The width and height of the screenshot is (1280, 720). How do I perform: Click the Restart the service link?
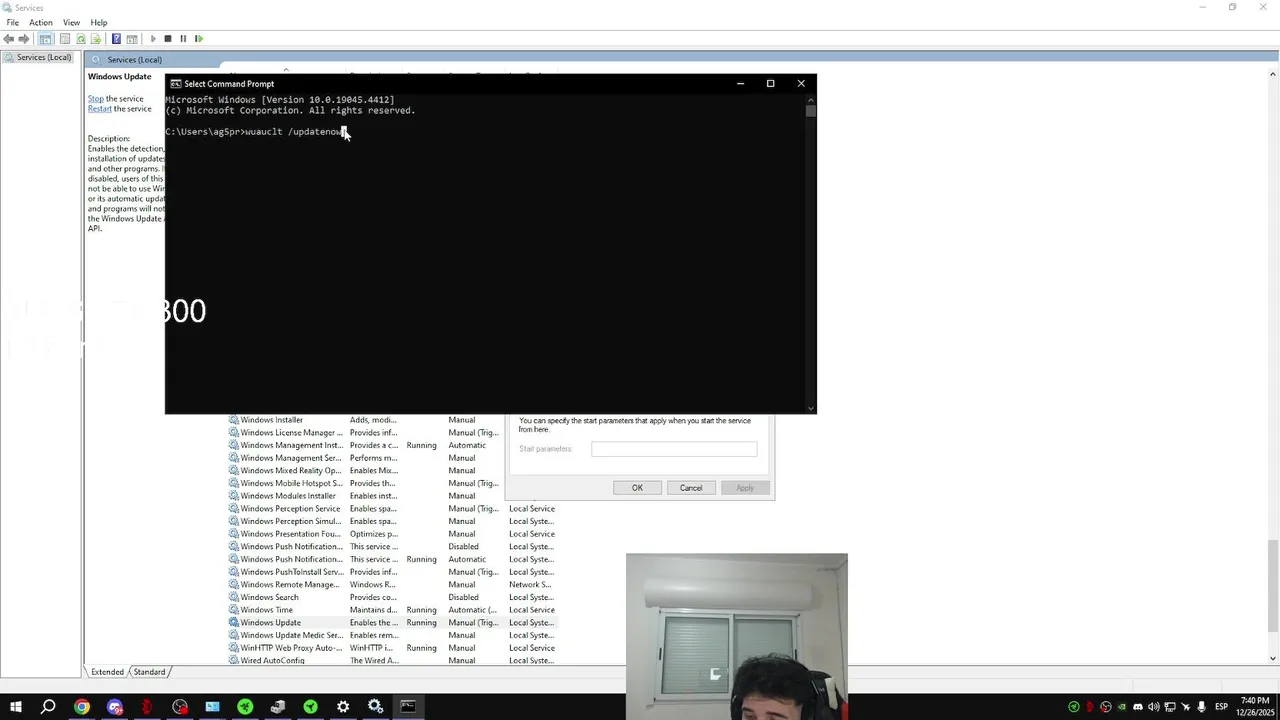pyautogui.click(x=100, y=109)
